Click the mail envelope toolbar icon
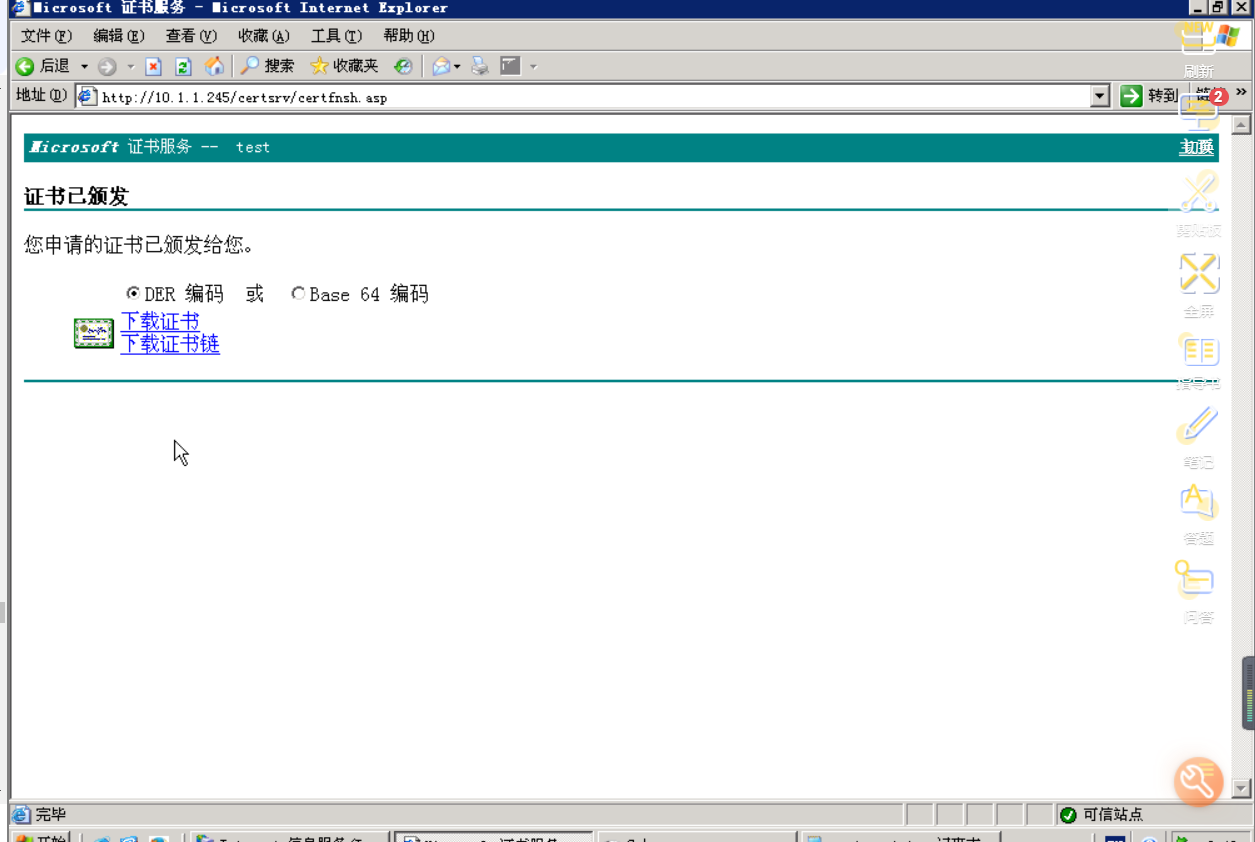Screen dimensions: 1255x842 coord(441,67)
